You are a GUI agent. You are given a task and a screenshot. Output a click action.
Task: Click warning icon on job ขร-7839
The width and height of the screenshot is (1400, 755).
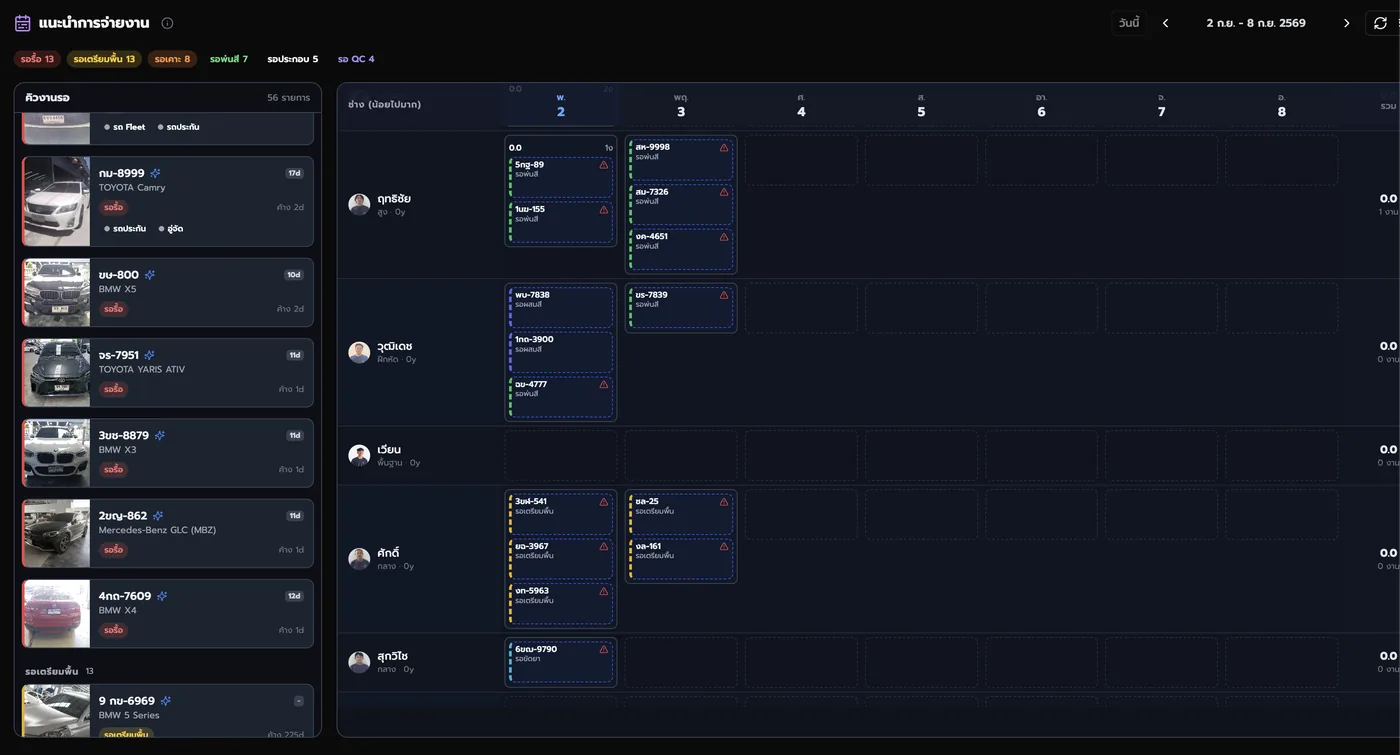tap(724, 295)
